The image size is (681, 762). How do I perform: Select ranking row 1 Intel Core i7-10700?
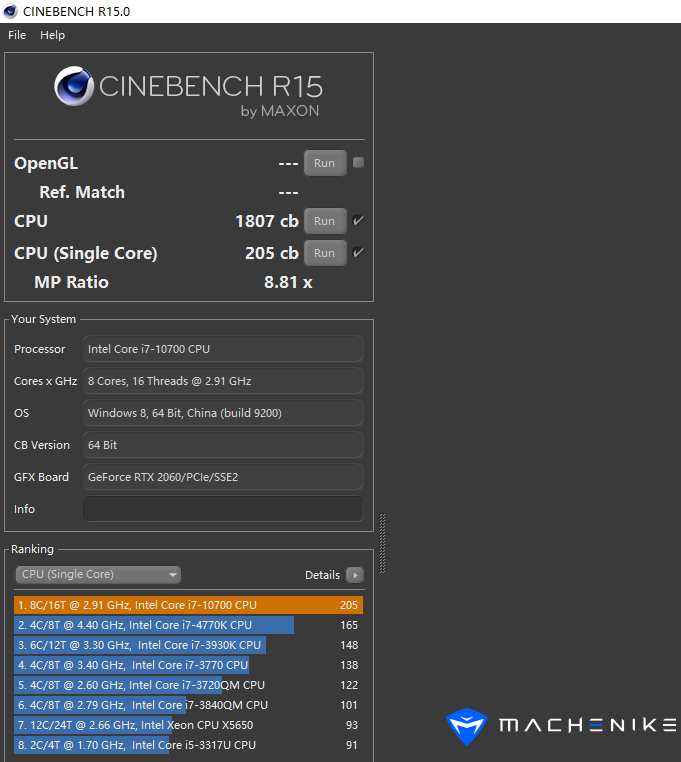pos(188,605)
